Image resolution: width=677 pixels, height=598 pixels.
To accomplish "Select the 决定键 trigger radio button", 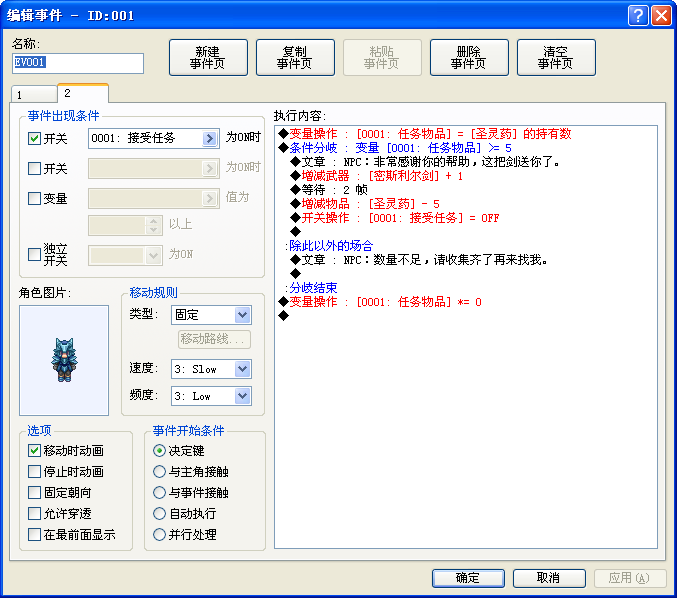I will 159,451.
